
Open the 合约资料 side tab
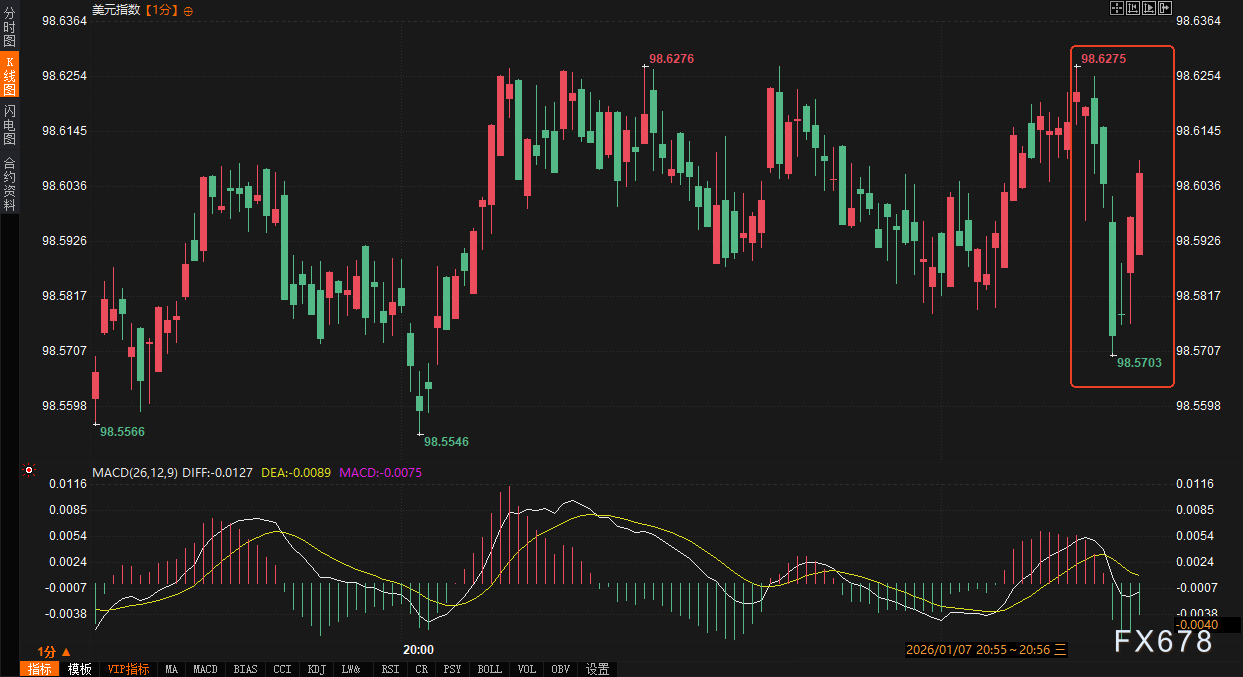9,183
